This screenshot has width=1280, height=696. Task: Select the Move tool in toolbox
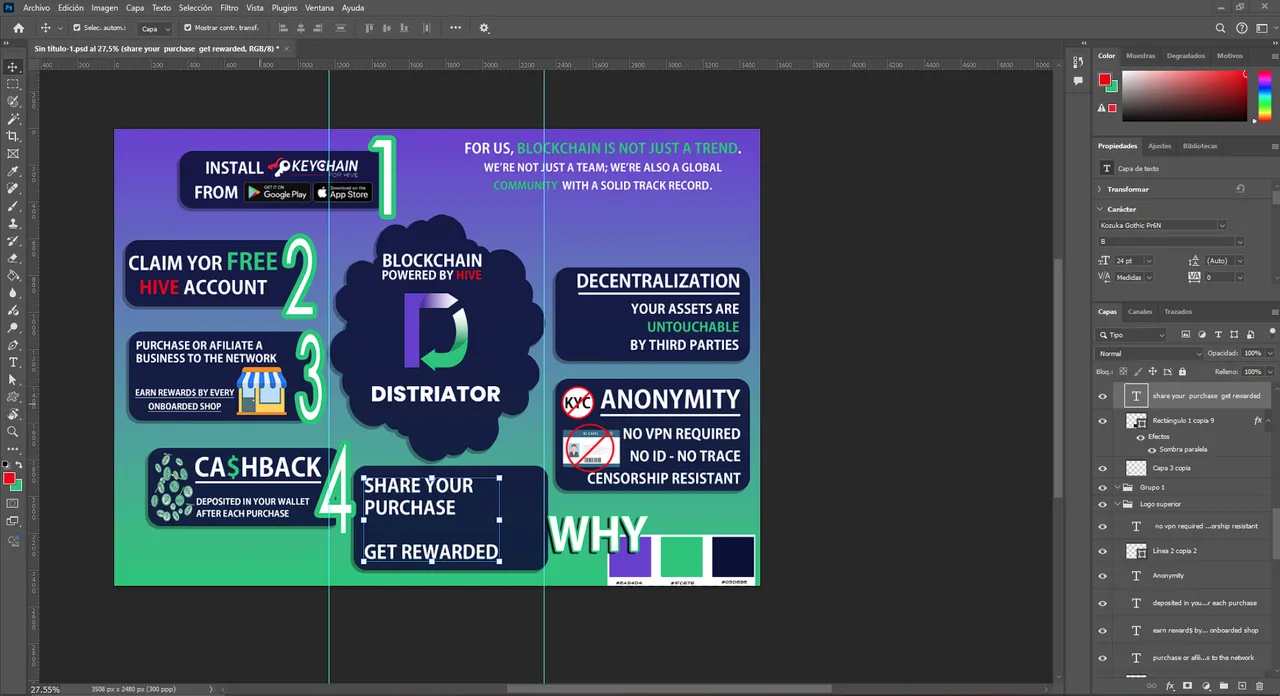point(13,67)
